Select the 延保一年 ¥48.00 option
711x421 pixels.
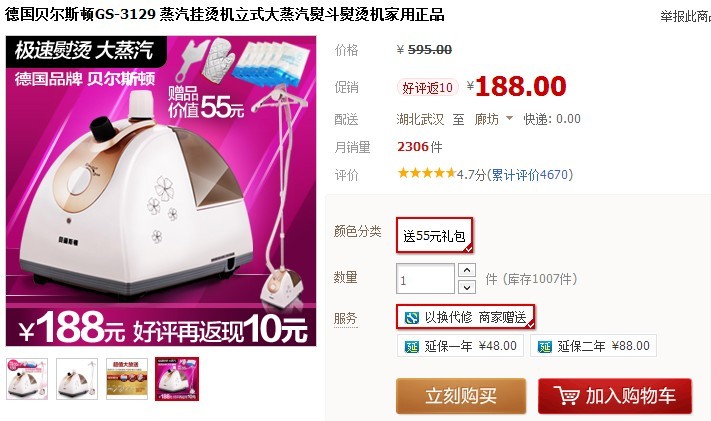click(x=460, y=346)
